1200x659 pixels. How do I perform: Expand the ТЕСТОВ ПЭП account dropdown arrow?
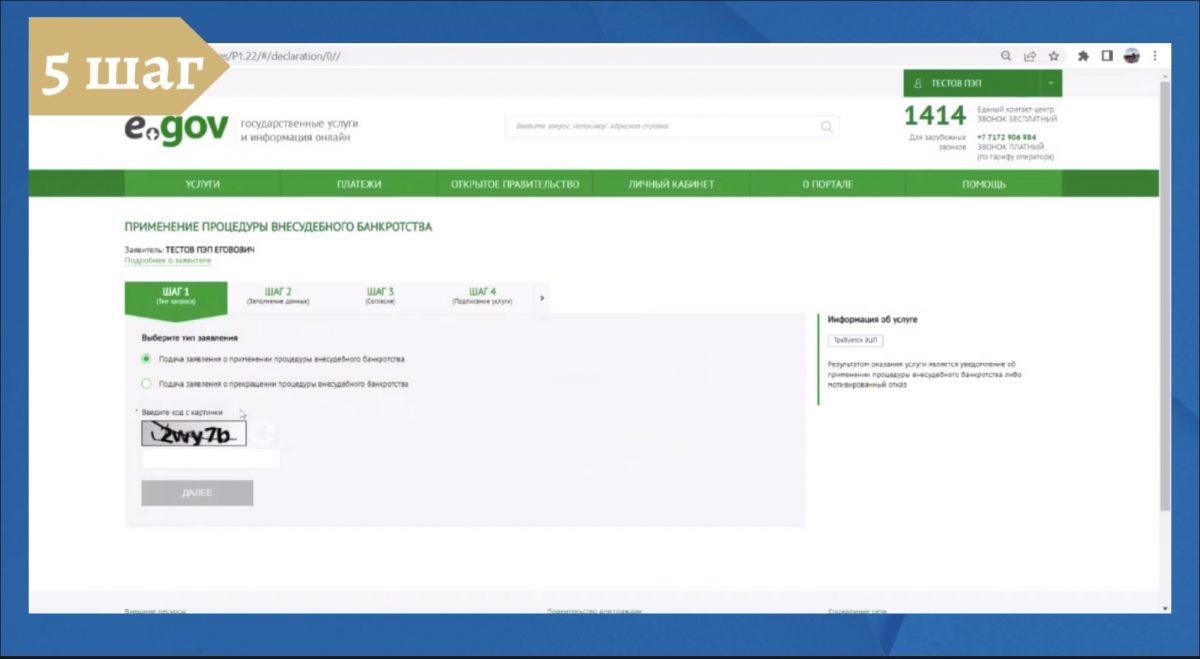[x=1051, y=83]
